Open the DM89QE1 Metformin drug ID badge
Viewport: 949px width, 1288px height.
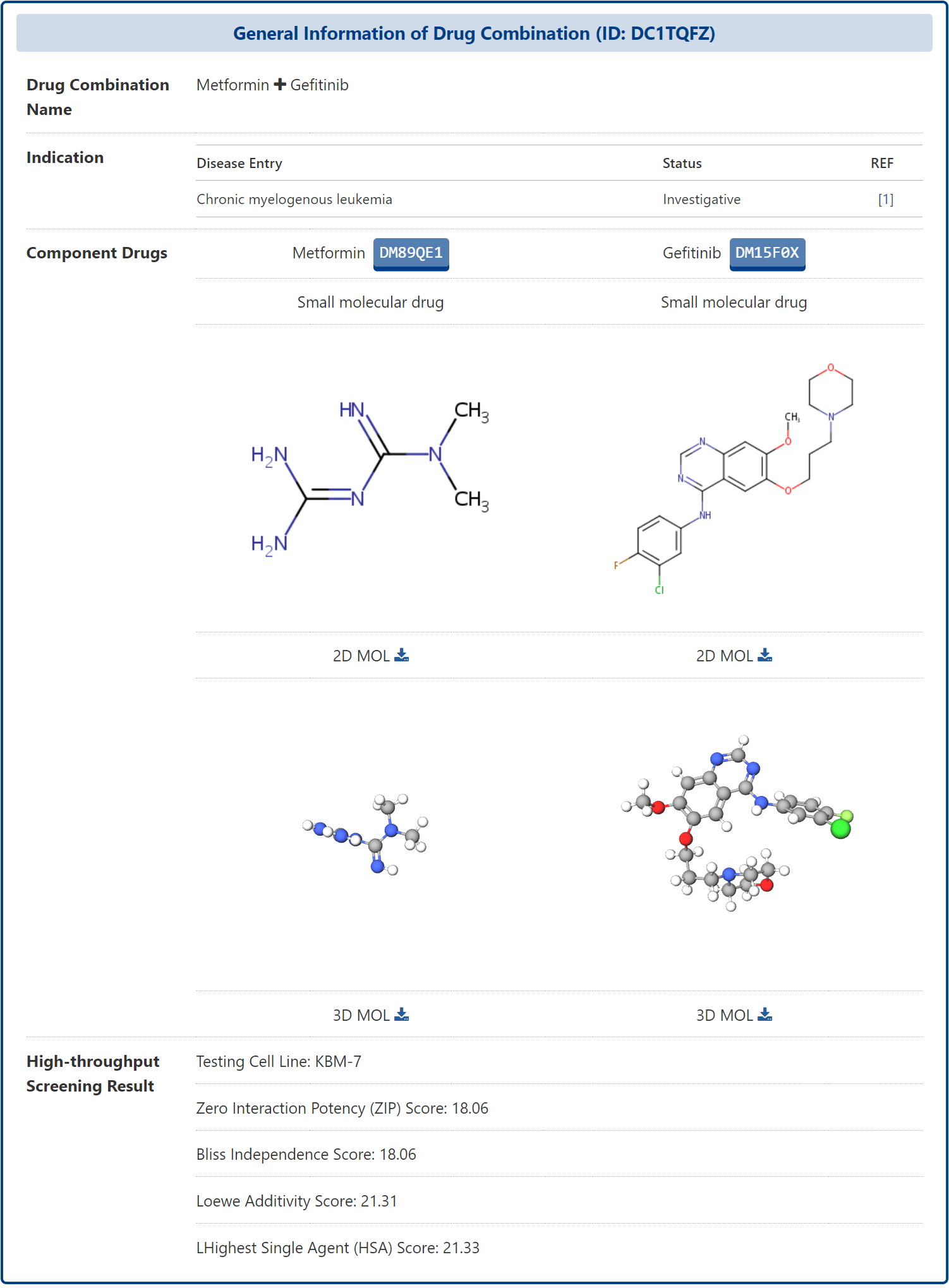coord(411,253)
